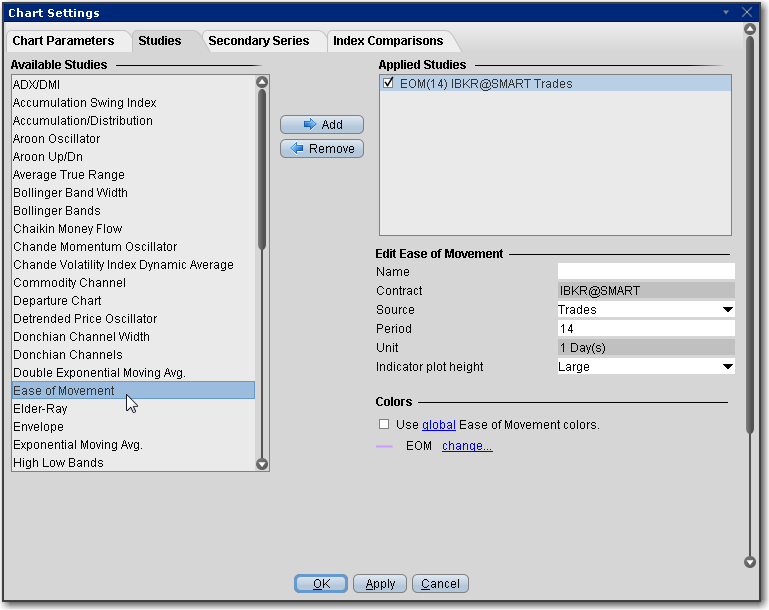Close the Chart Settings dialog

[x=746, y=12]
